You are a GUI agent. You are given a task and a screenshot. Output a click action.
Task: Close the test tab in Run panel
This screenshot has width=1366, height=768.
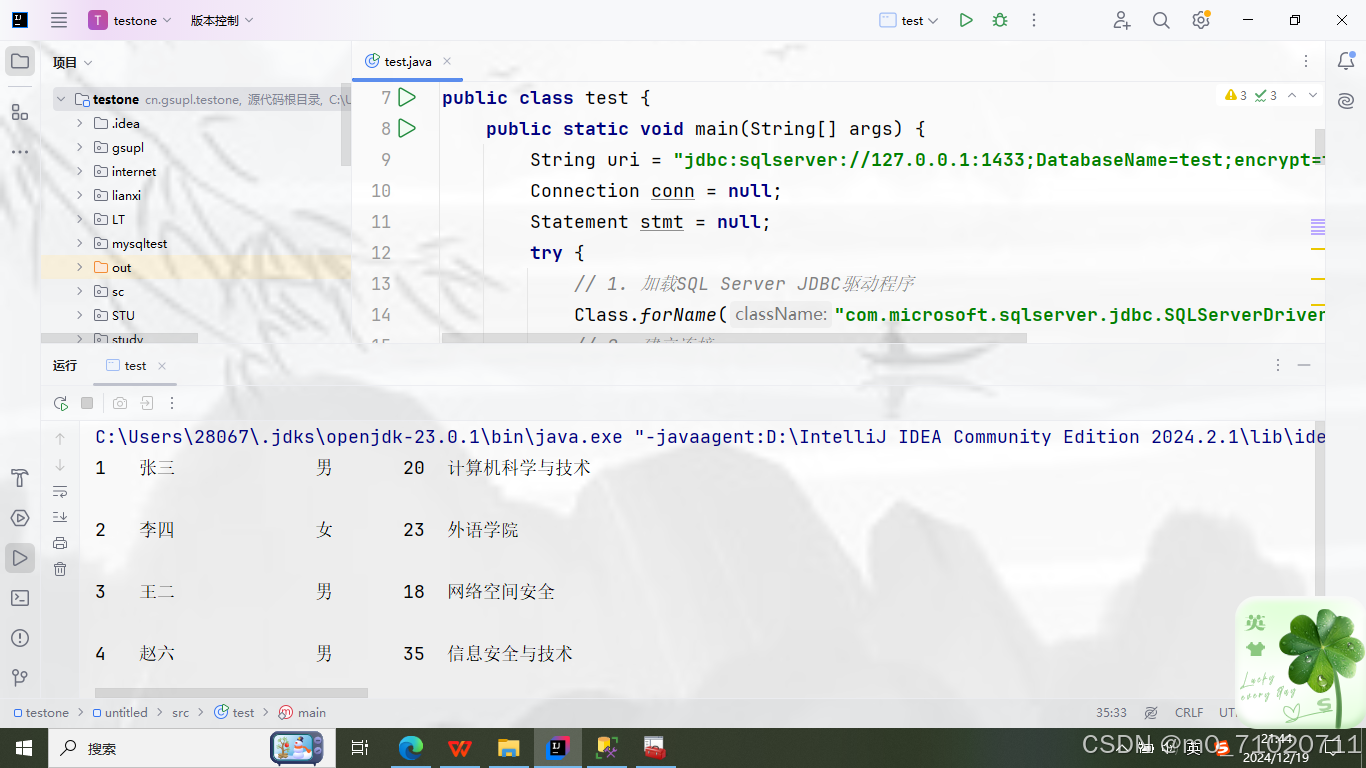point(162,366)
